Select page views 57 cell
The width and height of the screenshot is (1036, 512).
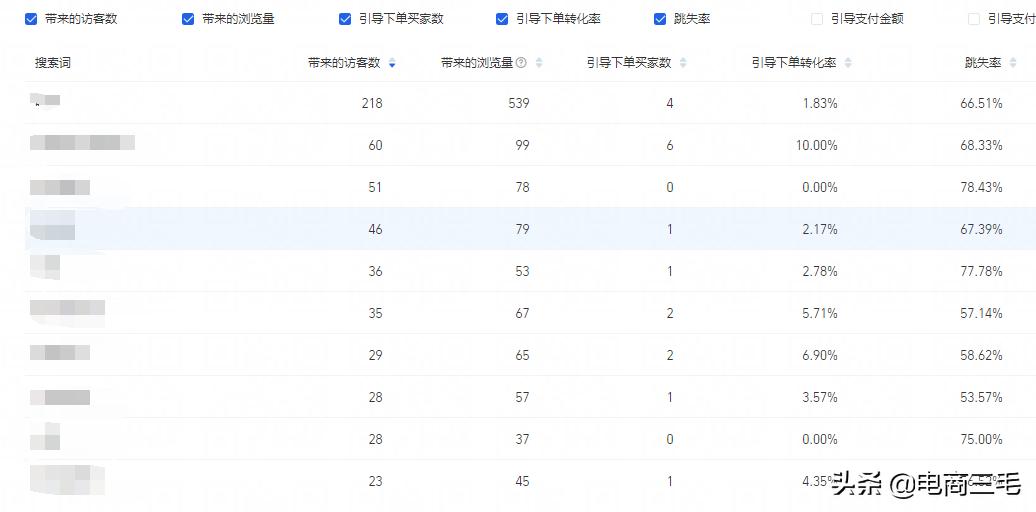tap(522, 398)
